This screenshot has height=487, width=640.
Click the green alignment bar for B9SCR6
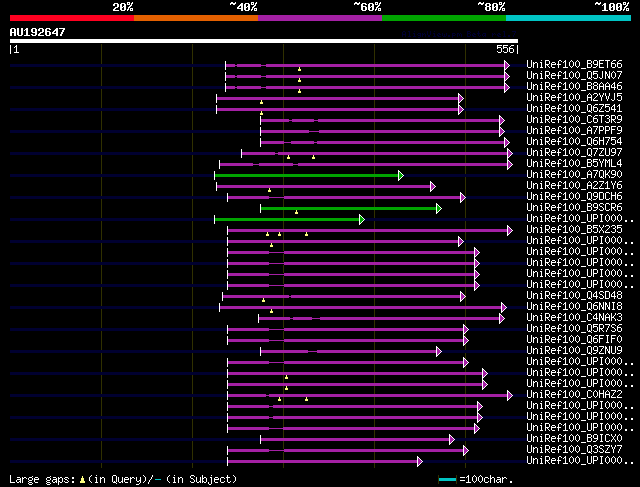349,209
